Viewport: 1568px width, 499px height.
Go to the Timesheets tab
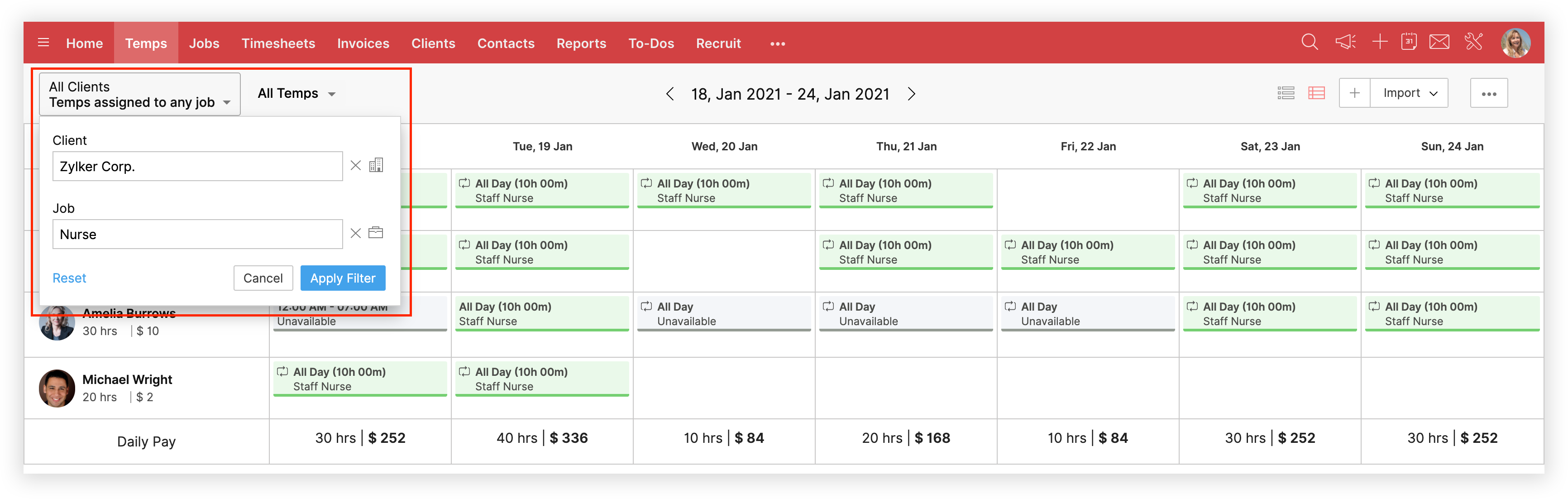coord(278,43)
